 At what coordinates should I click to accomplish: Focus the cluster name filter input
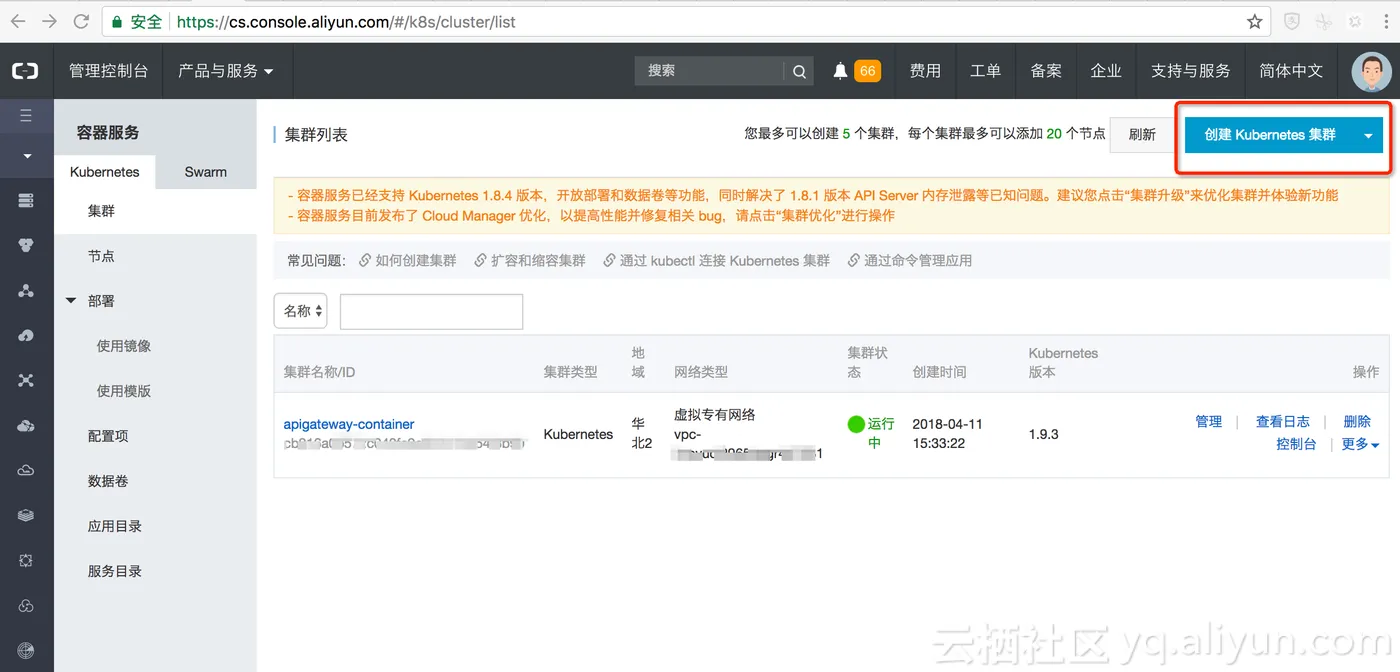[431, 311]
